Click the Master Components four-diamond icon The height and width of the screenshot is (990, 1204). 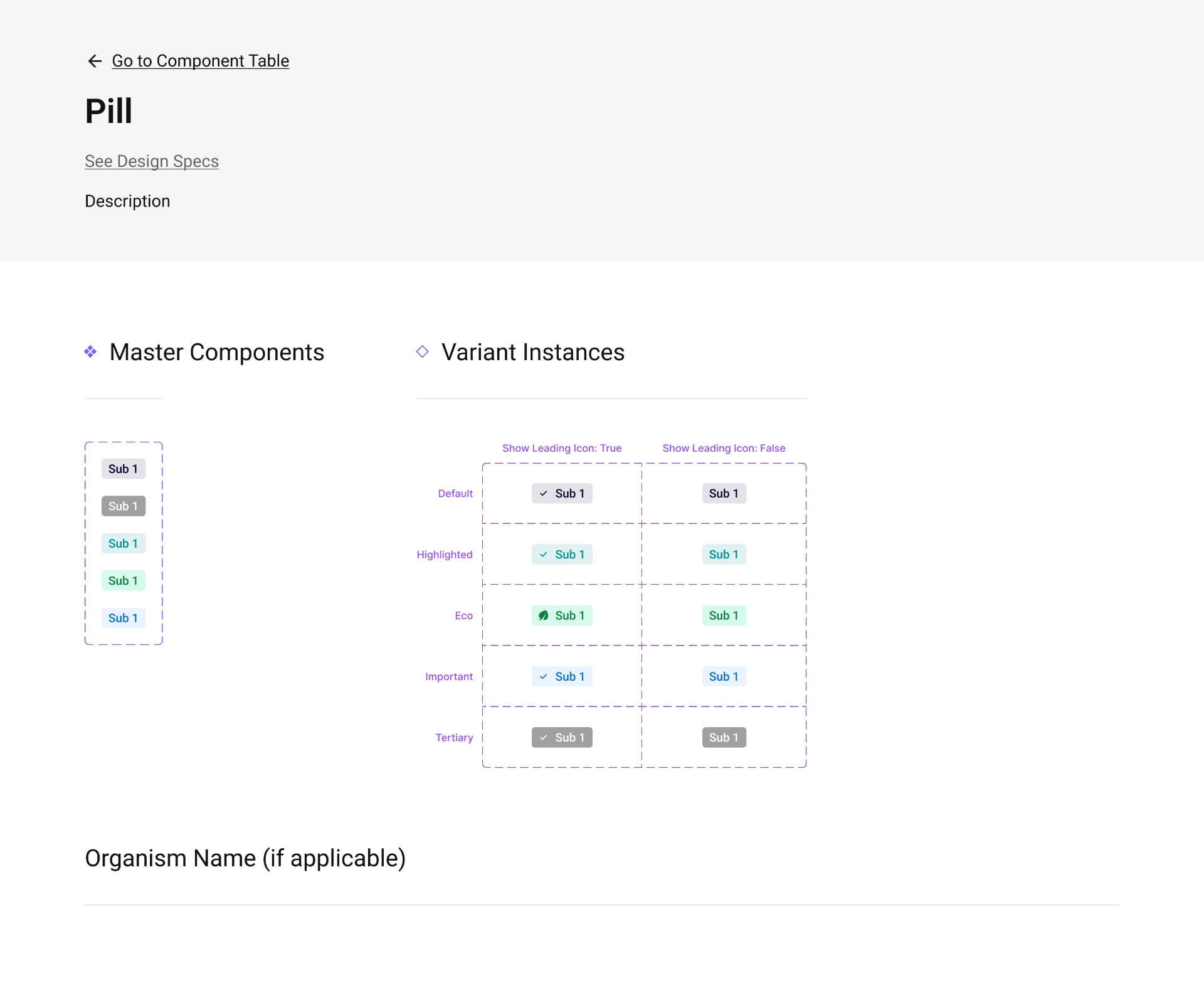click(x=90, y=352)
